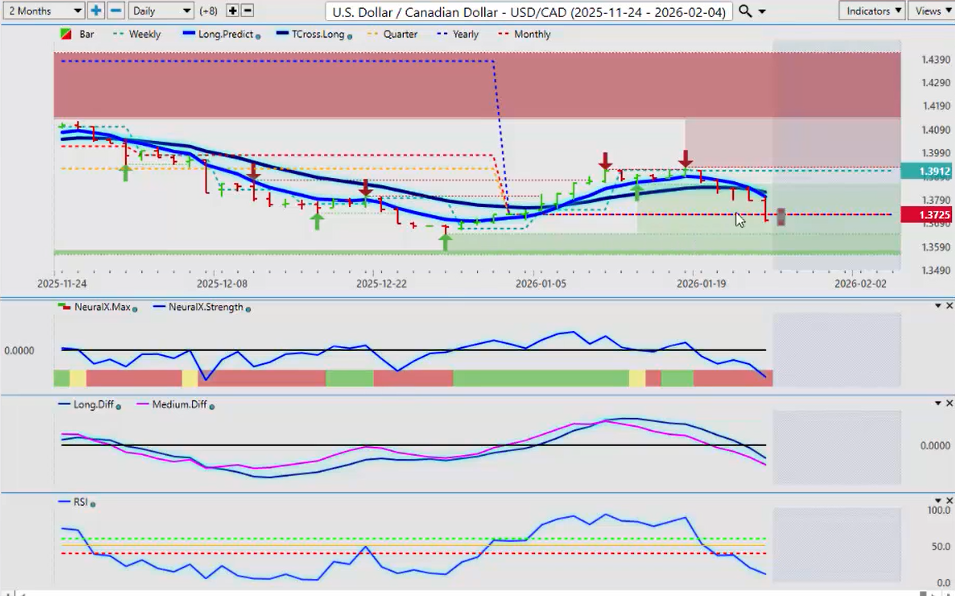
Task: Open the Views menu
Action: [931, 10]
